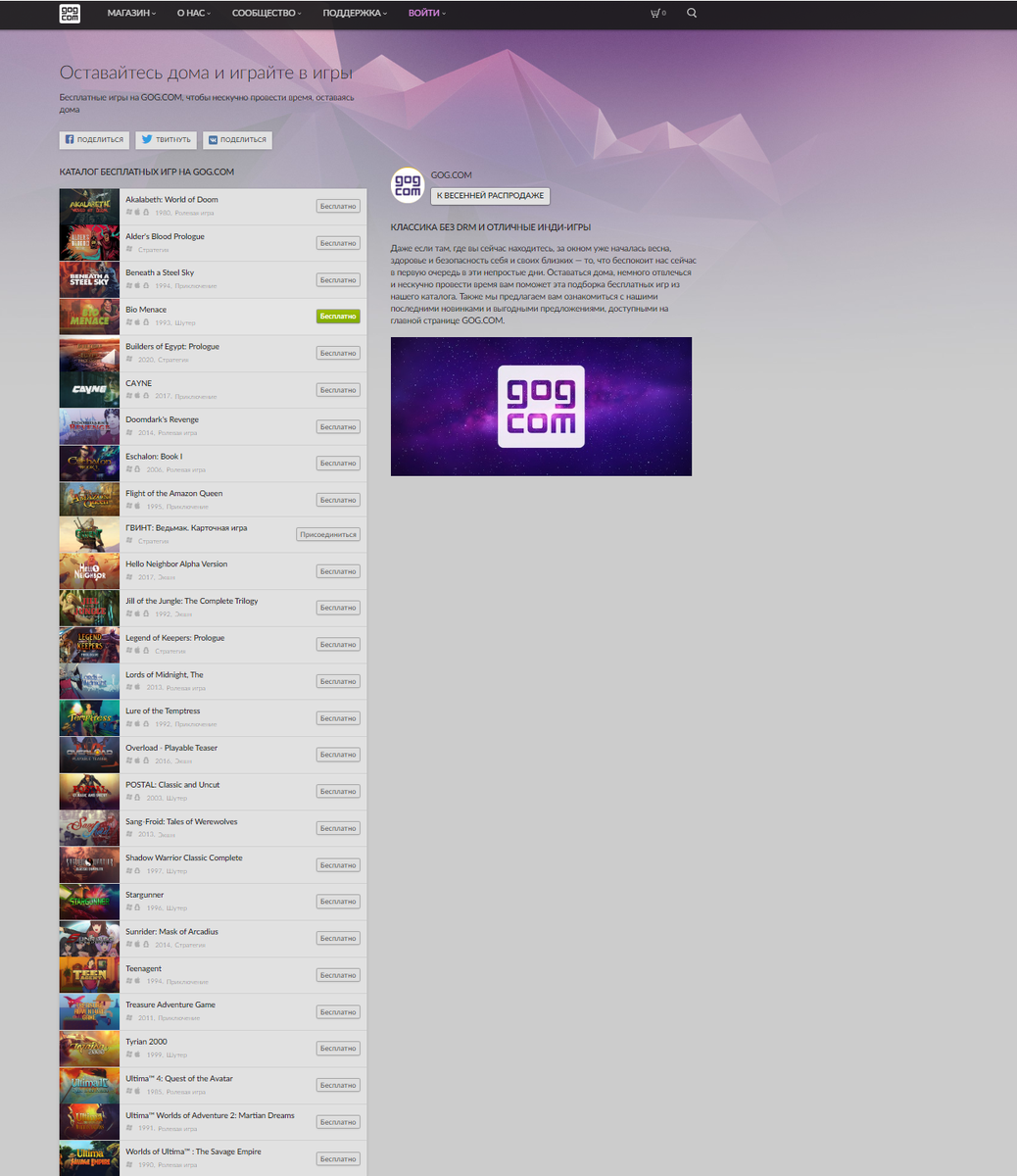This screenshot has height=1176, width=1017.
Task: Open Legend of Keepers: Prologue thumbnail
Action: (89, 645)
